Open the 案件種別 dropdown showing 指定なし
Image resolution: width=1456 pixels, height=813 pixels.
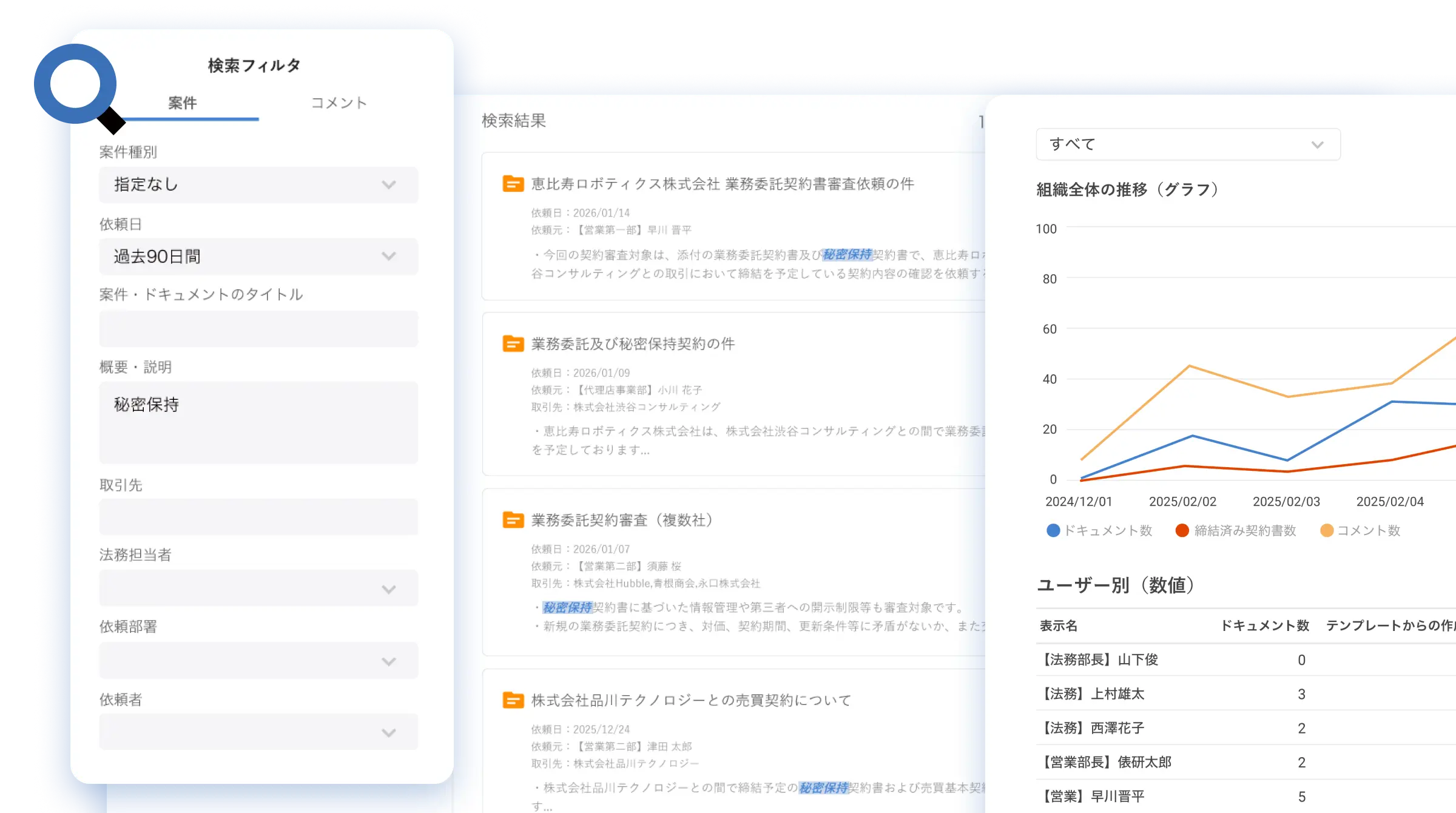click(258, 184)
